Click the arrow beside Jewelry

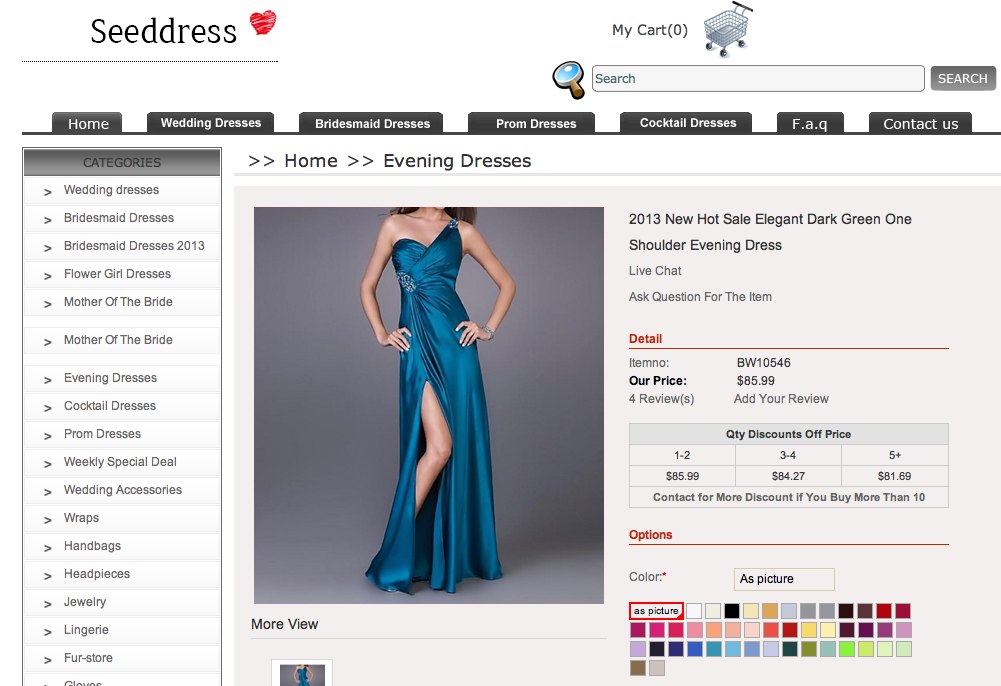point(47,604)
